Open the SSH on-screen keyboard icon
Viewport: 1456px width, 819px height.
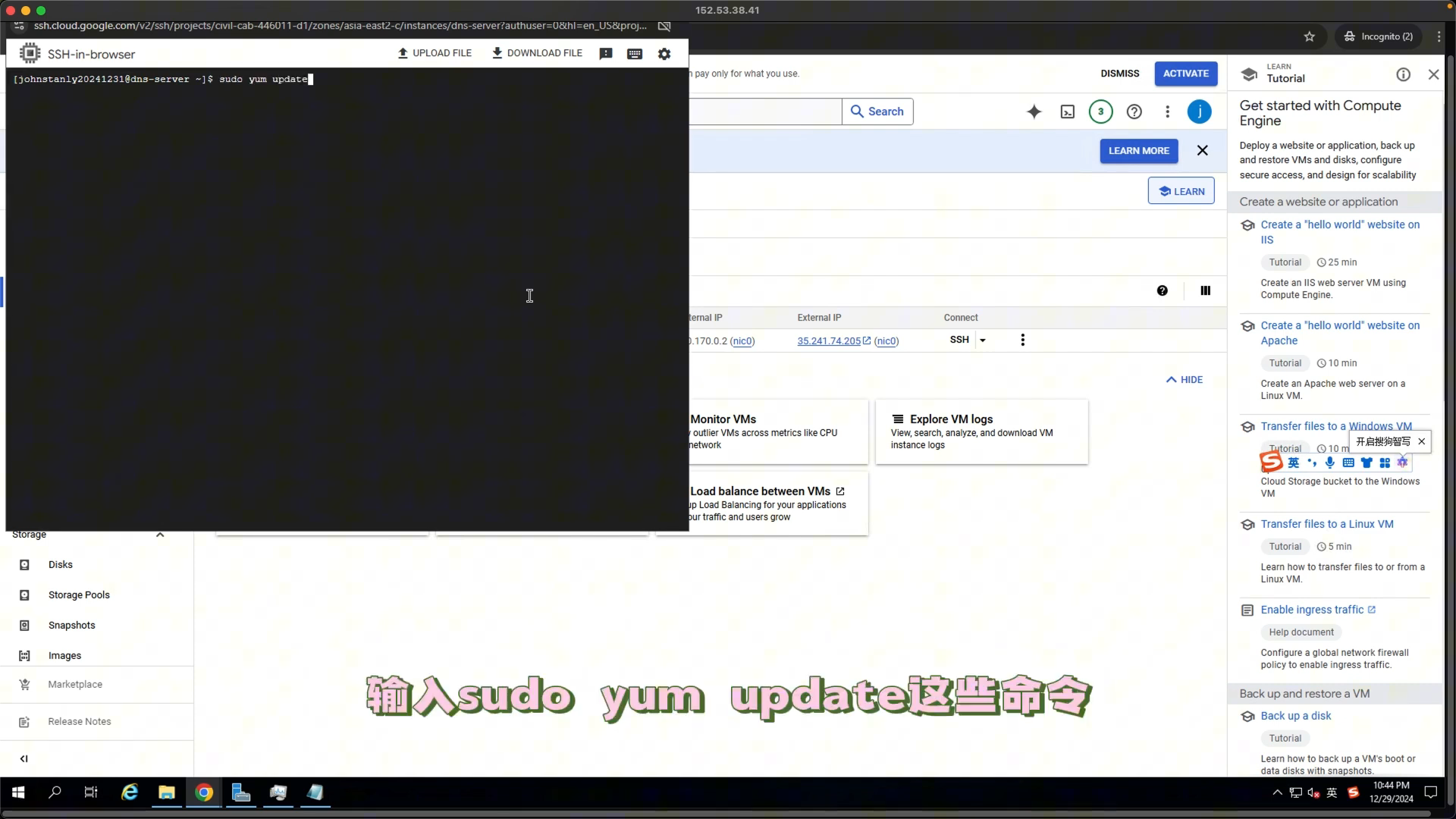[635, 54]
